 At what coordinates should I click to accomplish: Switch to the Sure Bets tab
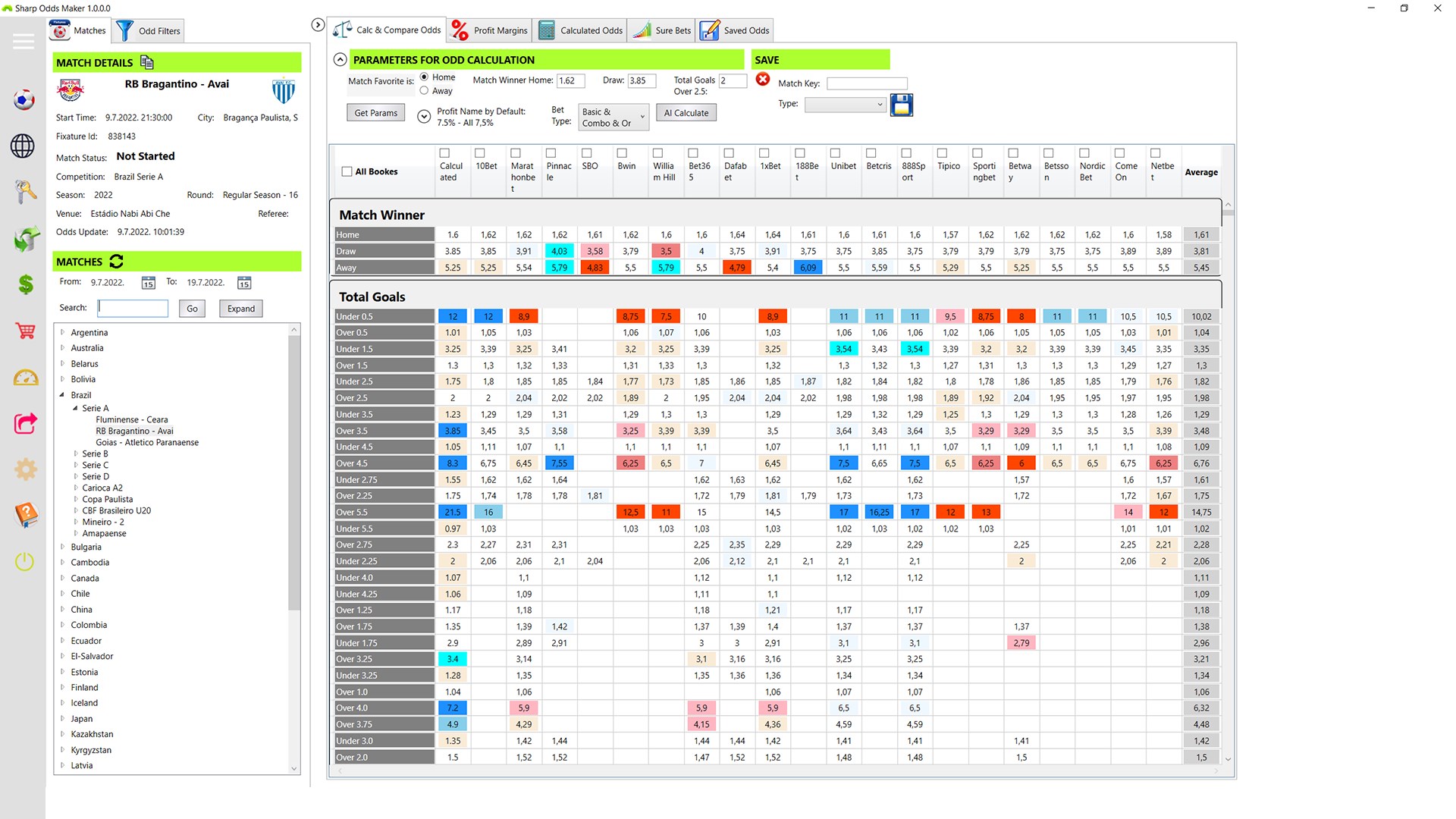click(x=663, y=30)
